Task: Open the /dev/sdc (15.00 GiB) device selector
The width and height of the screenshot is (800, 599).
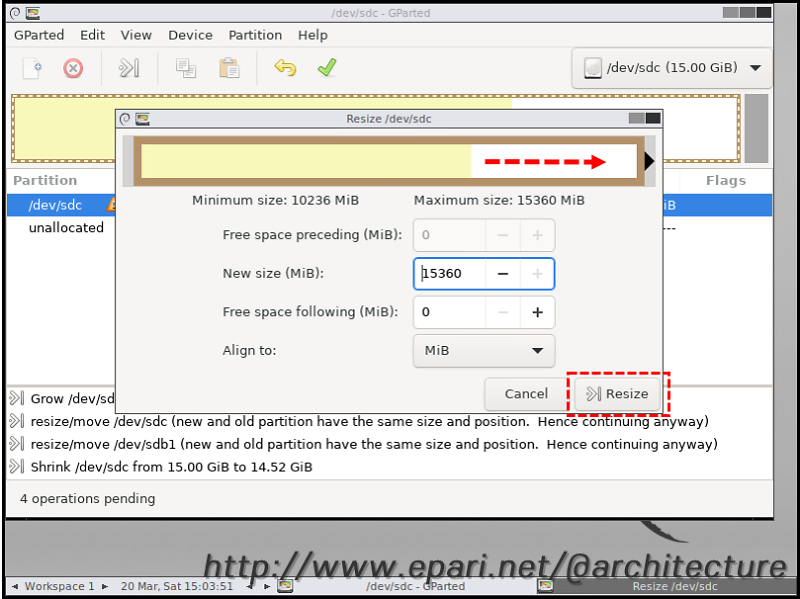Action: [671, 68]
